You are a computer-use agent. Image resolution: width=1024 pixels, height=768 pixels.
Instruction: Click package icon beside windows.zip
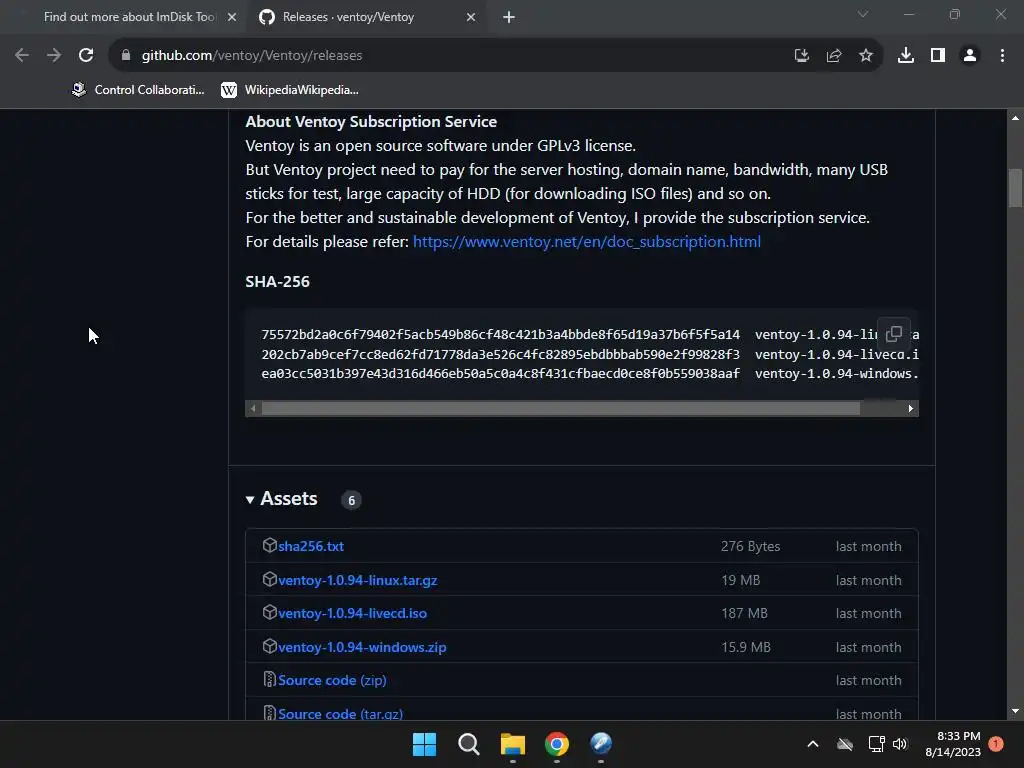pyautogui.click(x=269, y=647)
